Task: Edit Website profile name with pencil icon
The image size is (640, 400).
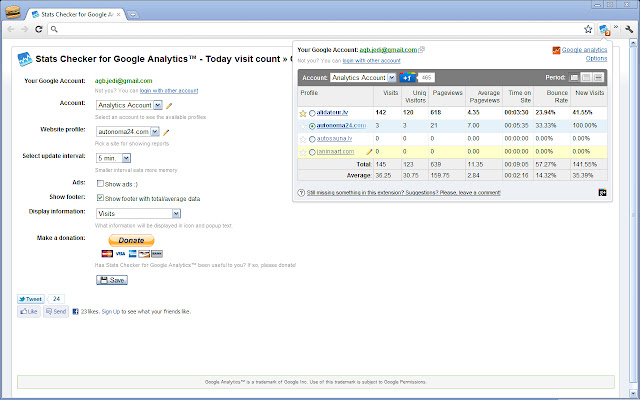Action: [x=166, y=132]
